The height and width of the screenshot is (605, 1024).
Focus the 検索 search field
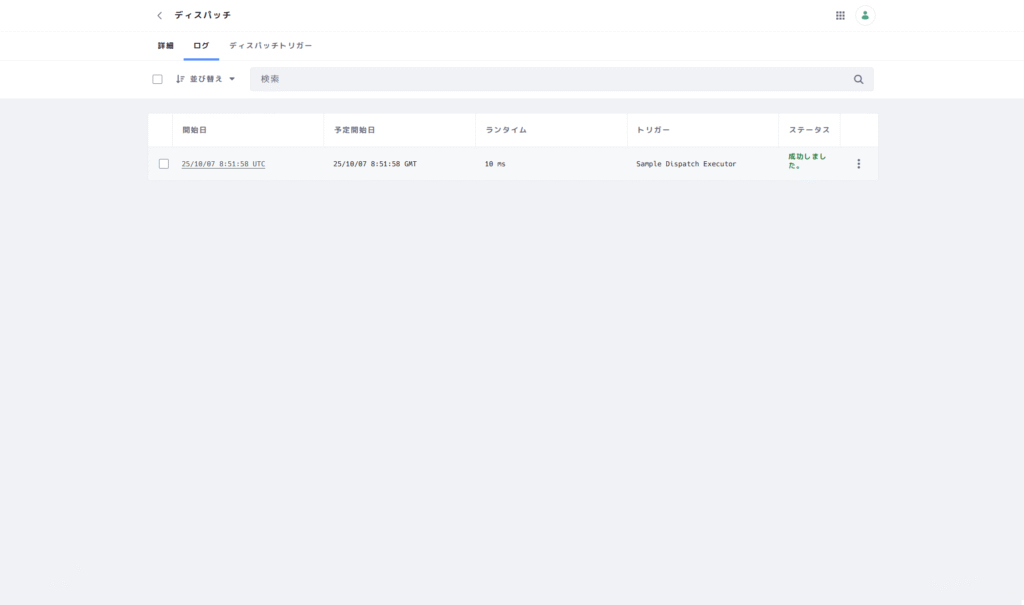(x=550, y=79)
